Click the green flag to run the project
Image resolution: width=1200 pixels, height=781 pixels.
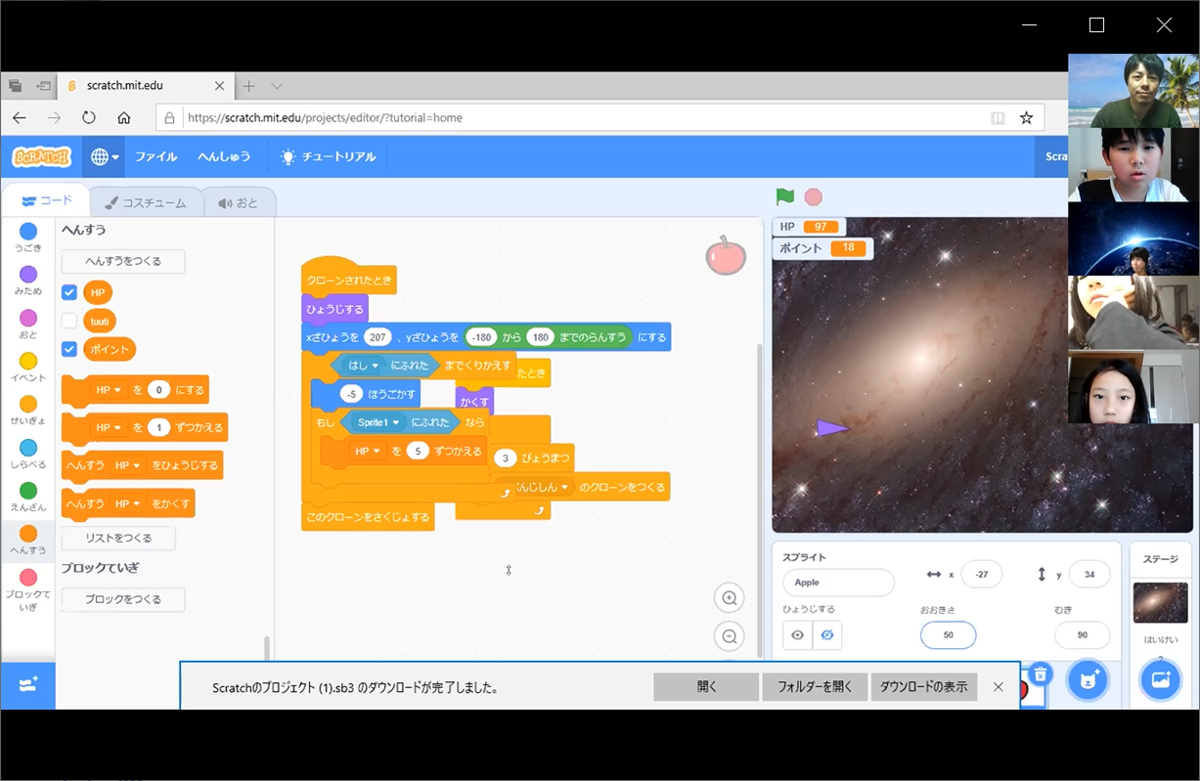coord(785,197)
